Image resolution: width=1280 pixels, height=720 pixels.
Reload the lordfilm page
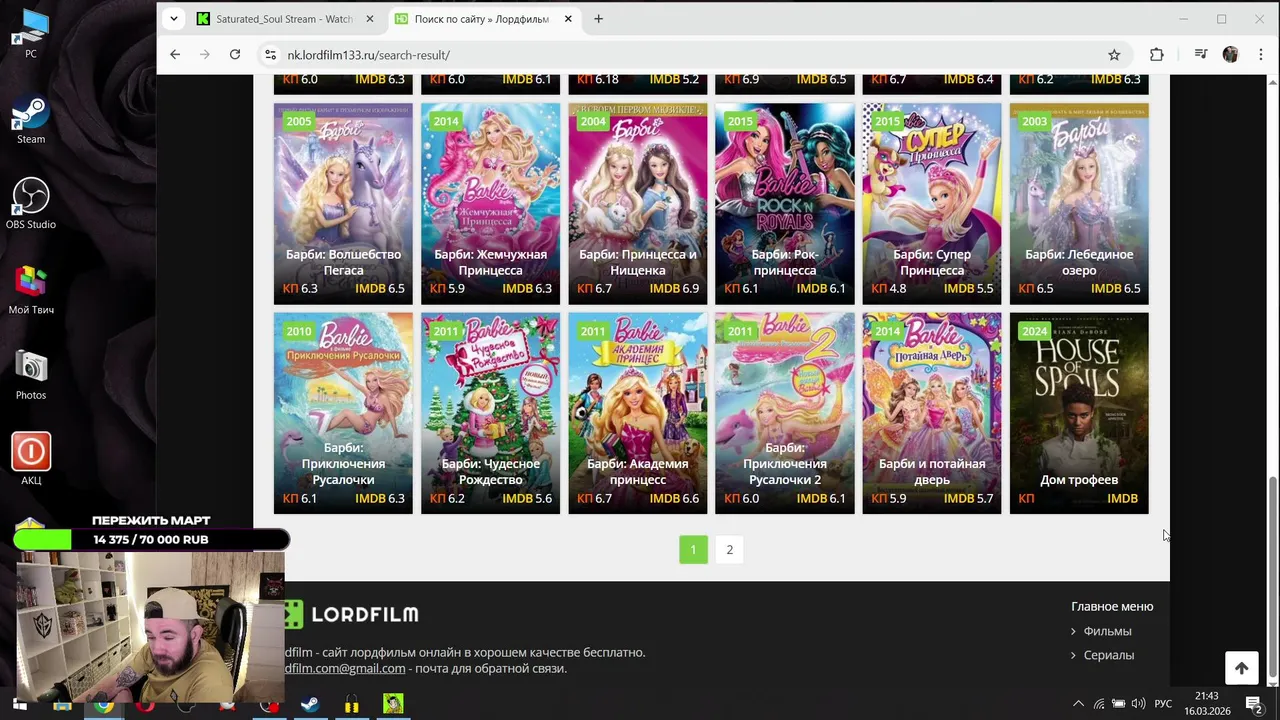tap(235, 55)
